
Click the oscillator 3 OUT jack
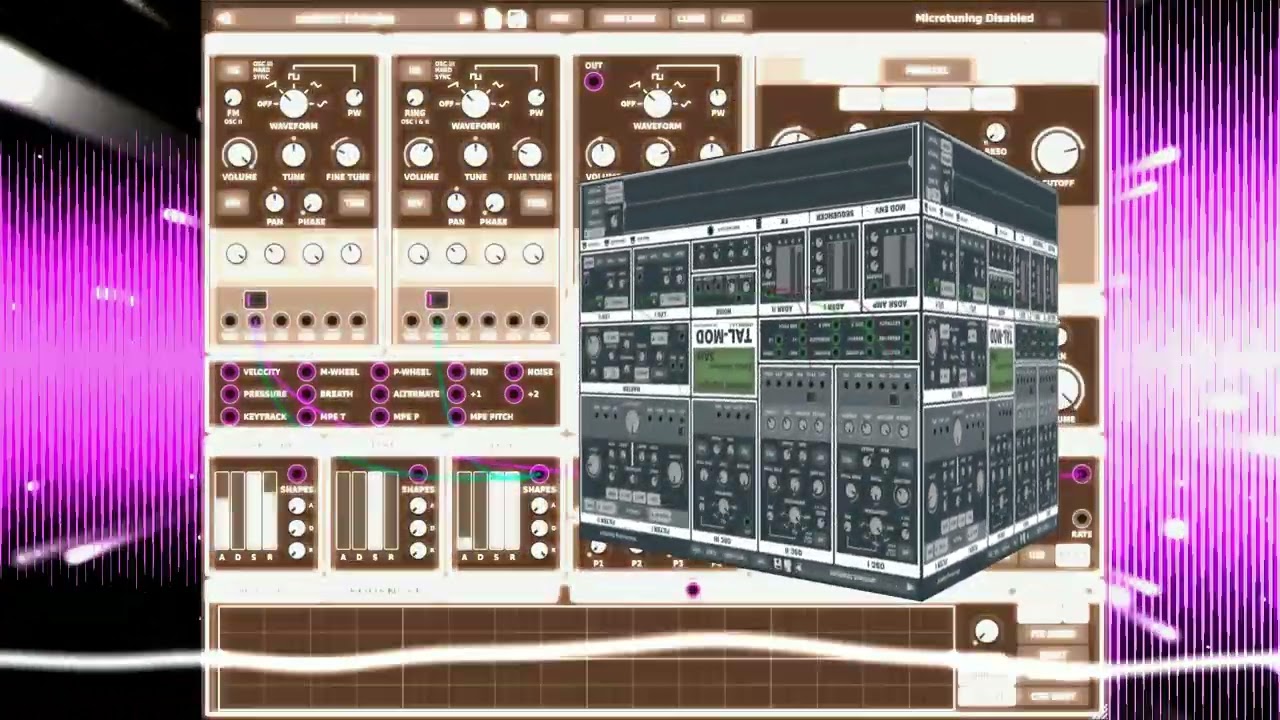593,82
